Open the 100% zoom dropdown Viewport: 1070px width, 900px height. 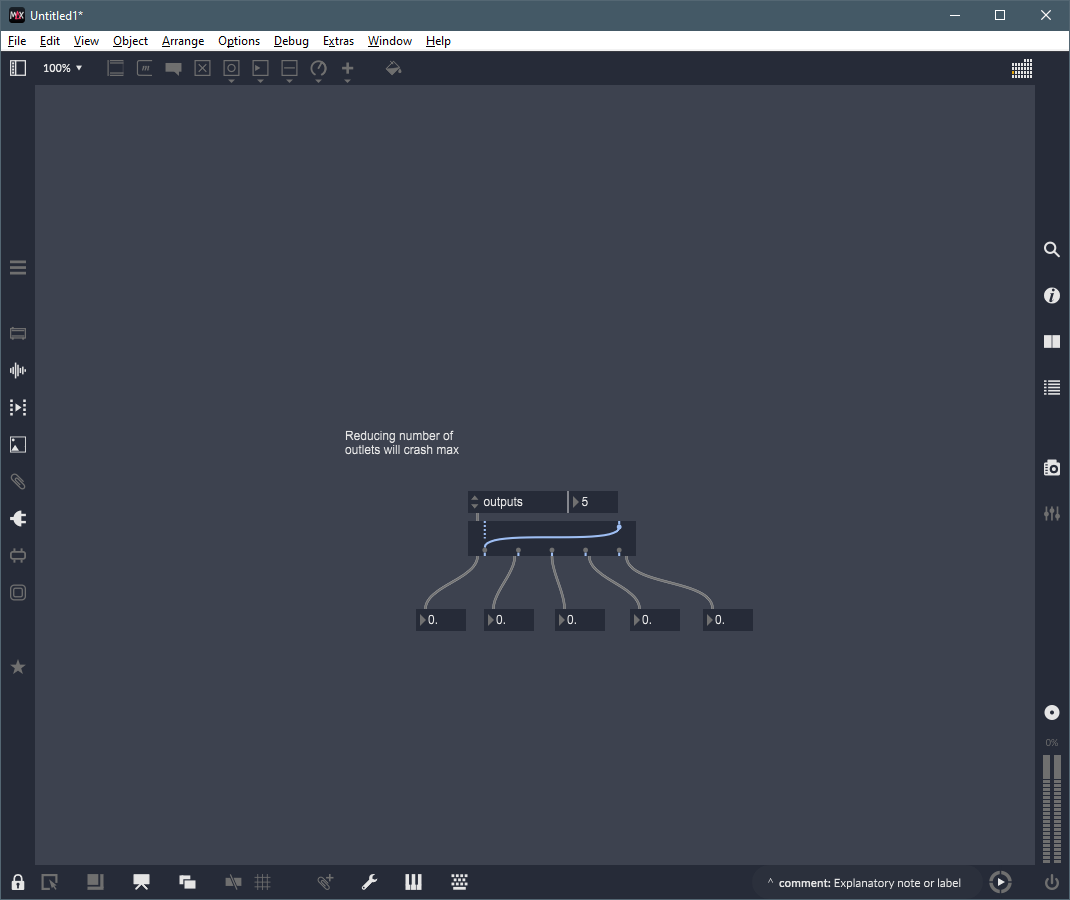63,69
